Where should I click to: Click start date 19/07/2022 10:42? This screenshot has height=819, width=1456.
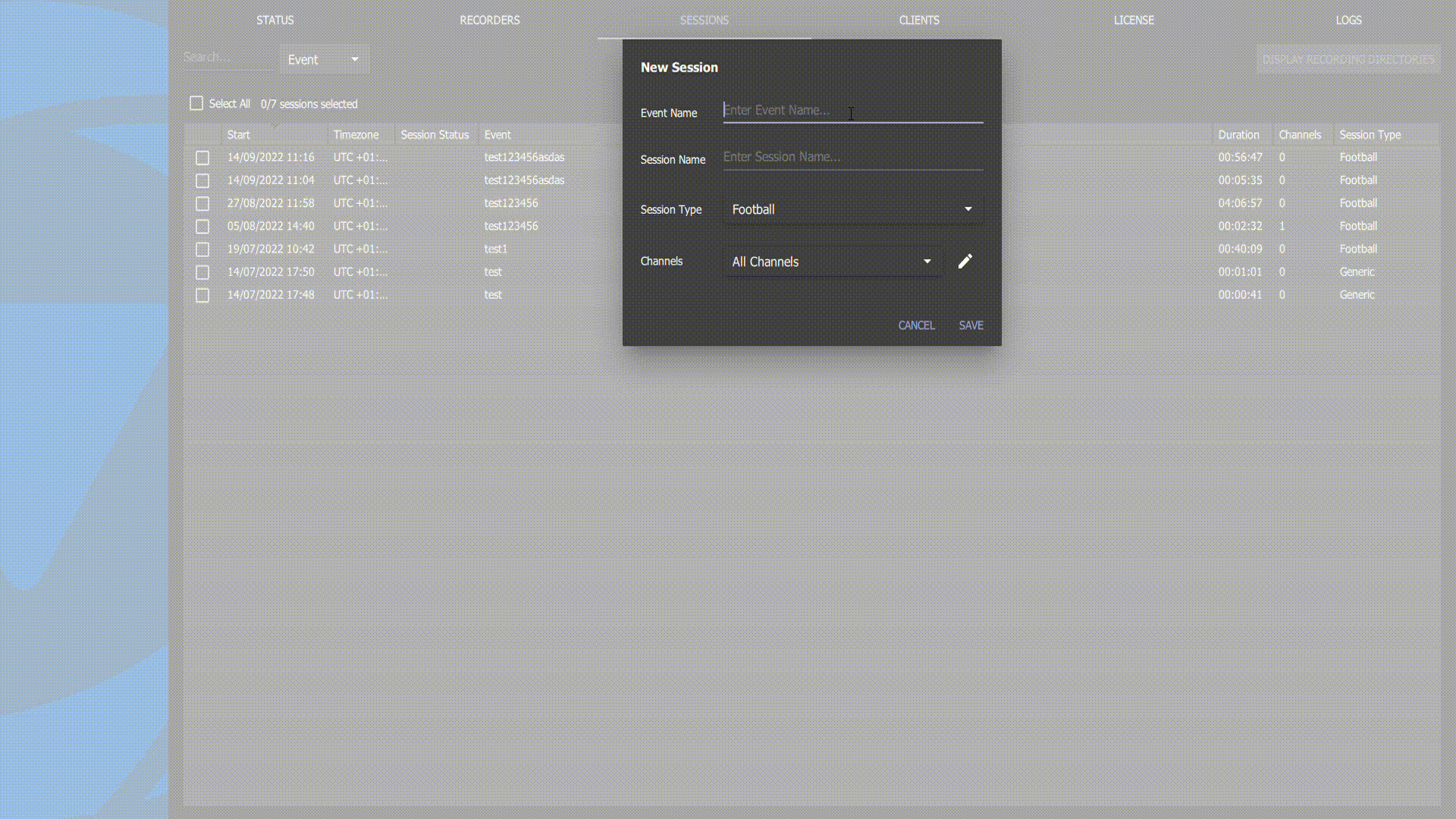click(271, 249)
